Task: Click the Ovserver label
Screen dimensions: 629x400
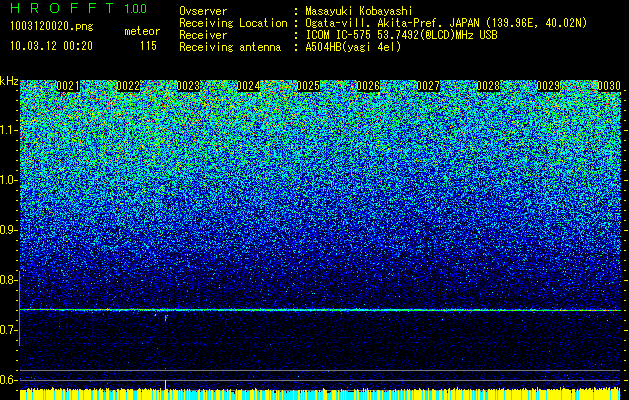Action: tap(203, 11)
